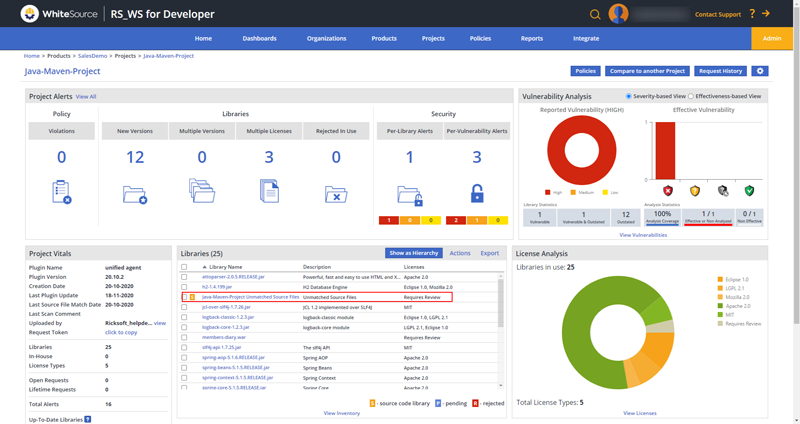Click the grey shield non-analyzed icon
Viewport: 800px width, 424px height.
723,191
